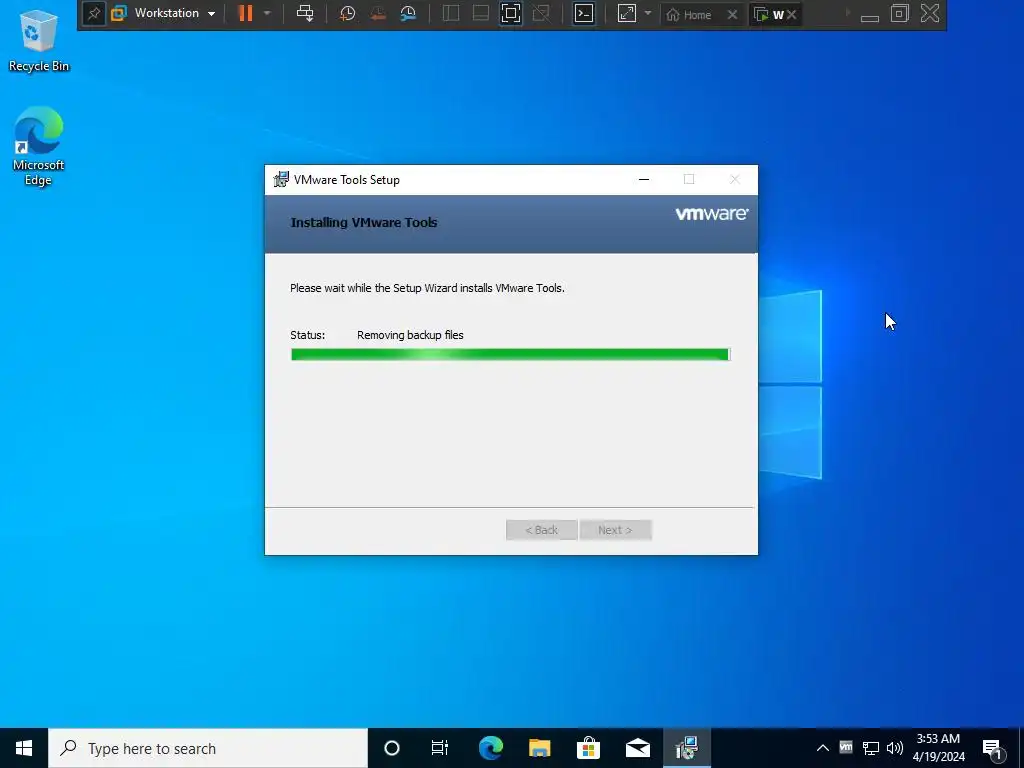Open the Windows Start menu

pyautogui.click(x=24, y=748)
